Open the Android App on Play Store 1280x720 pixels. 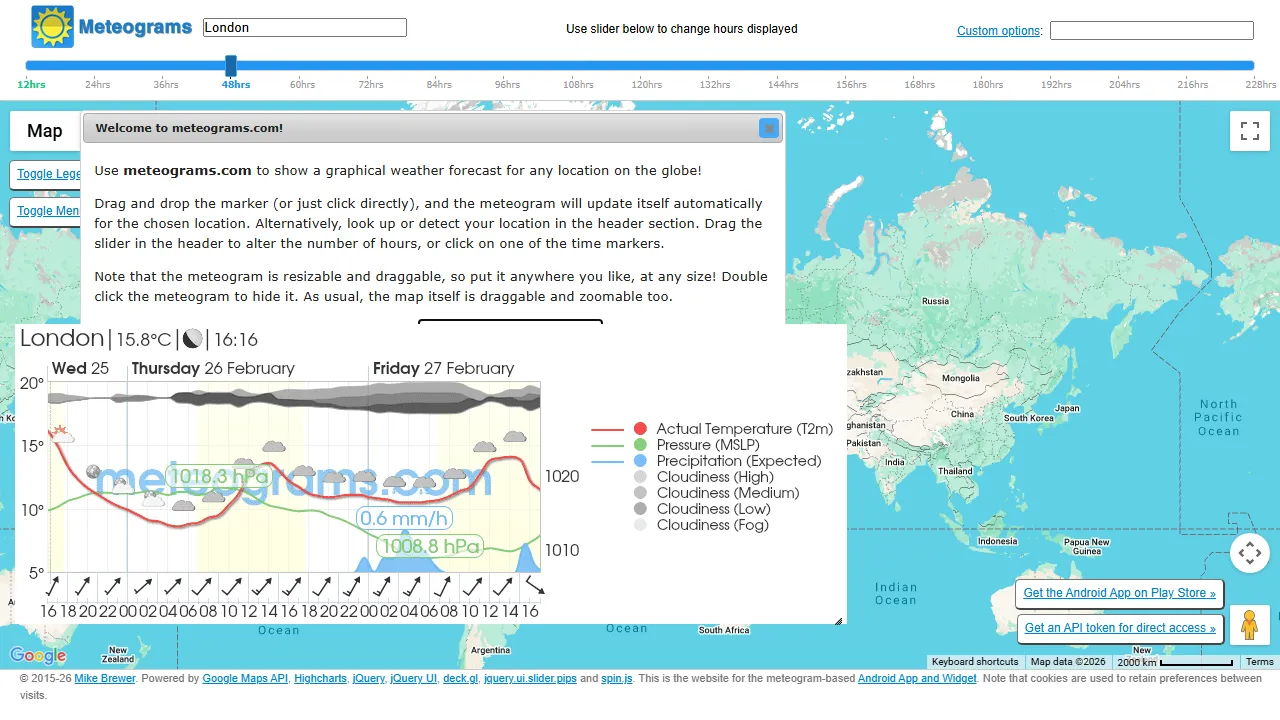1119,593
